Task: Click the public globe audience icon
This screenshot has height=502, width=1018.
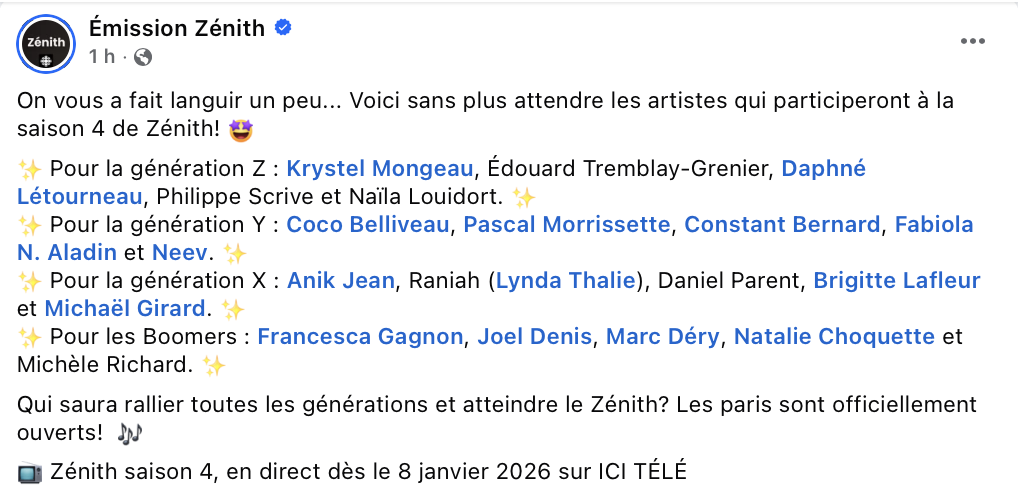Action: pos(143,58)
